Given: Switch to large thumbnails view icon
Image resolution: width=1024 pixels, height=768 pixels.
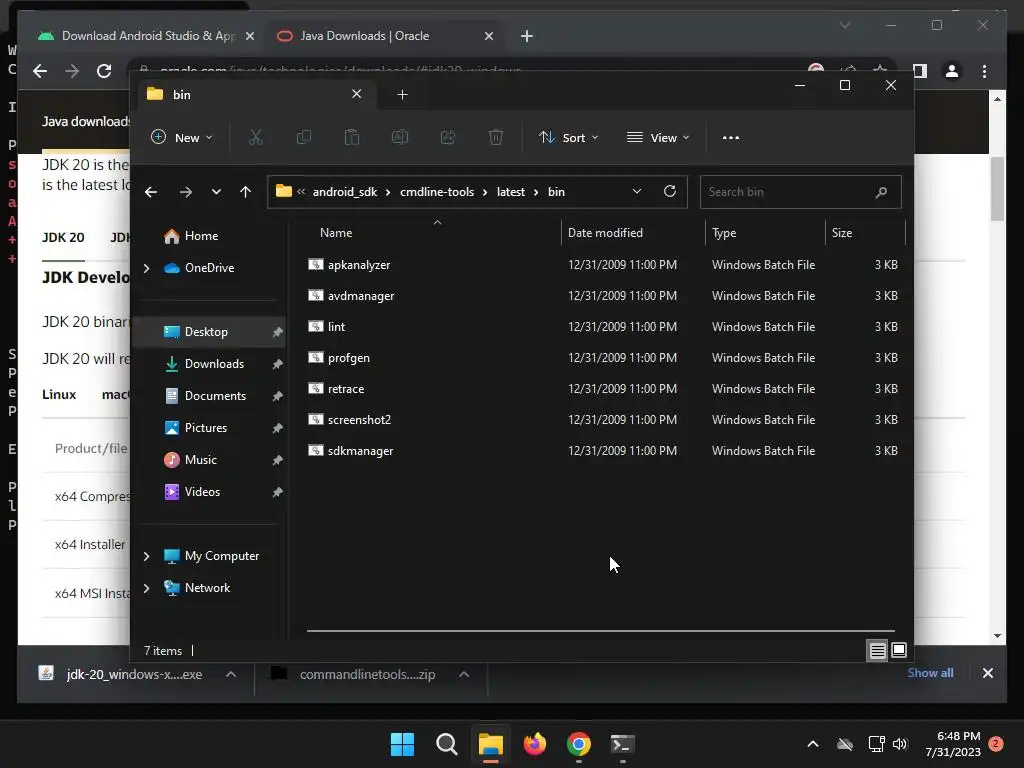Looking at the screenshot, I should (x=899, y=650).
